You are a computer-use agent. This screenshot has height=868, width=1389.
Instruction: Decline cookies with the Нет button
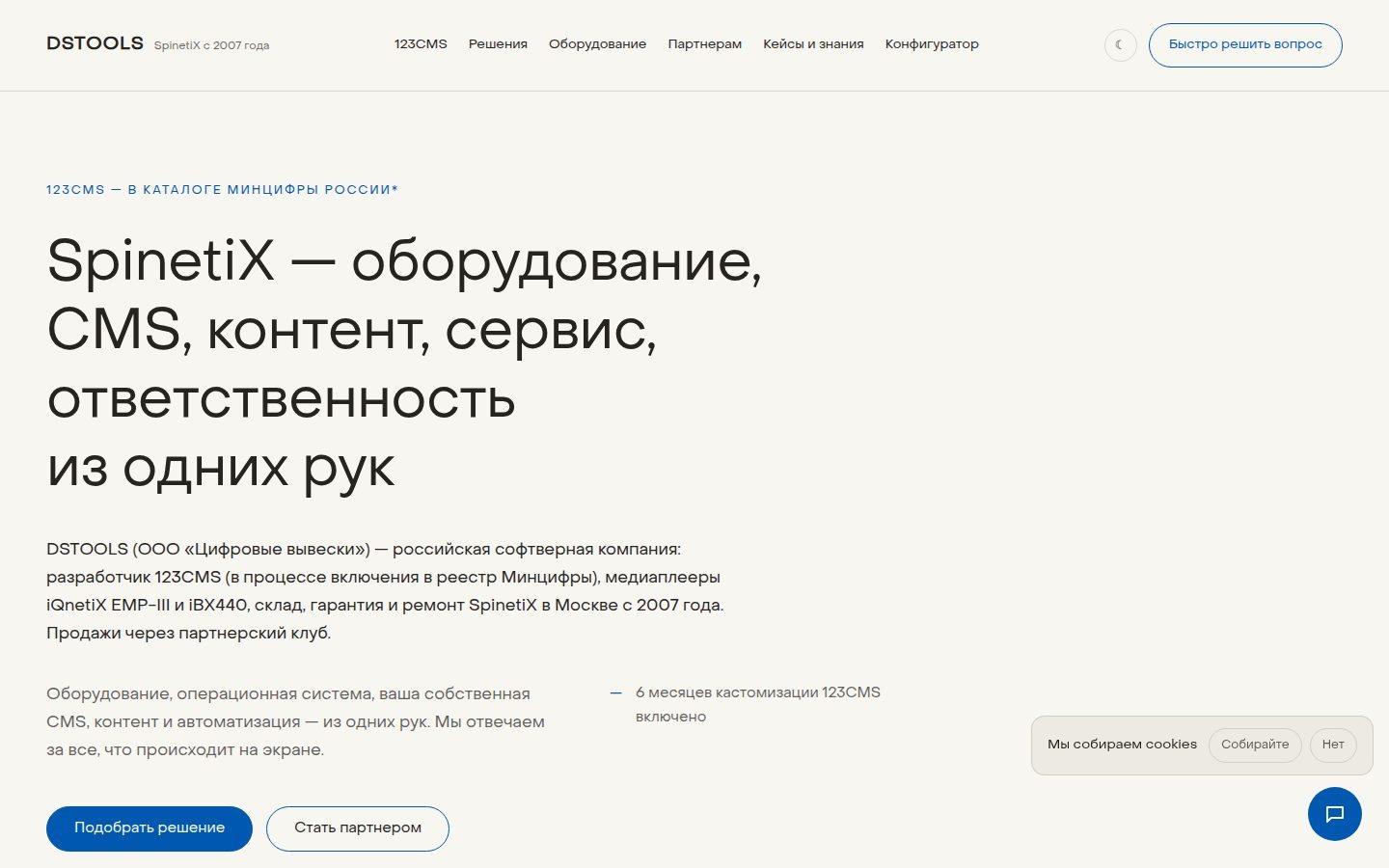(x=1333, y=745)
